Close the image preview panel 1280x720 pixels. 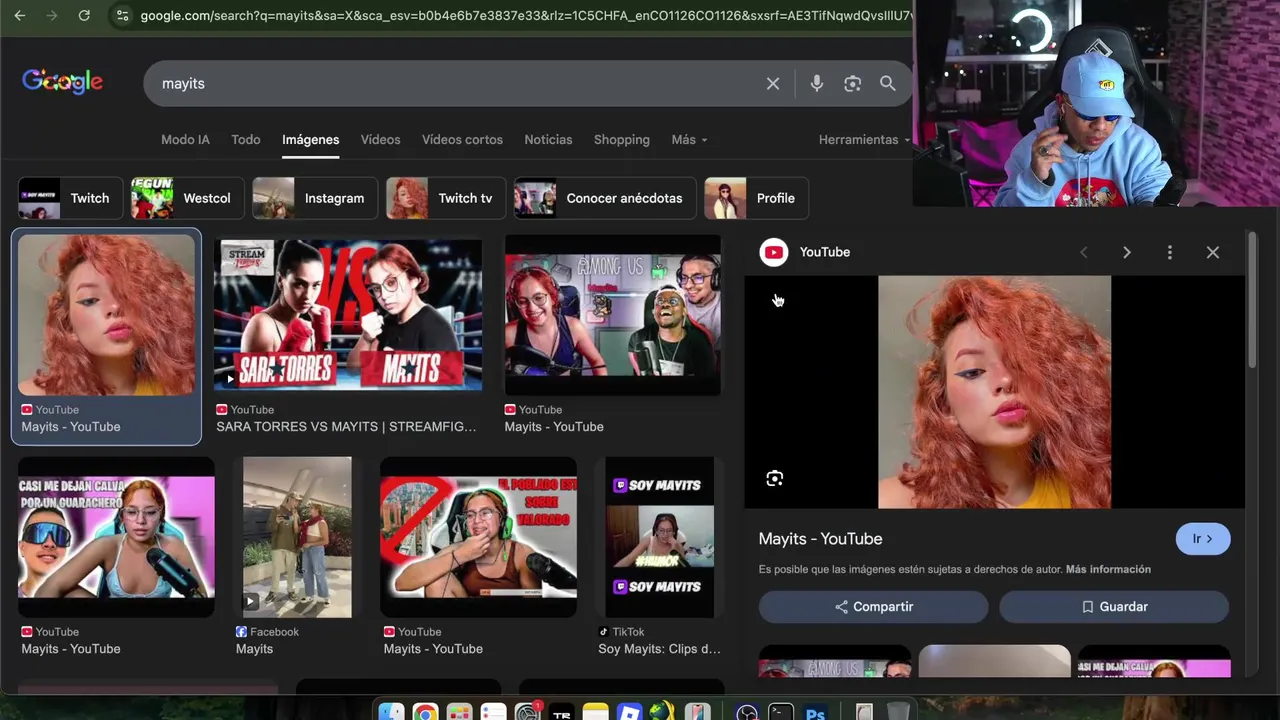(x=1212, y=252)
